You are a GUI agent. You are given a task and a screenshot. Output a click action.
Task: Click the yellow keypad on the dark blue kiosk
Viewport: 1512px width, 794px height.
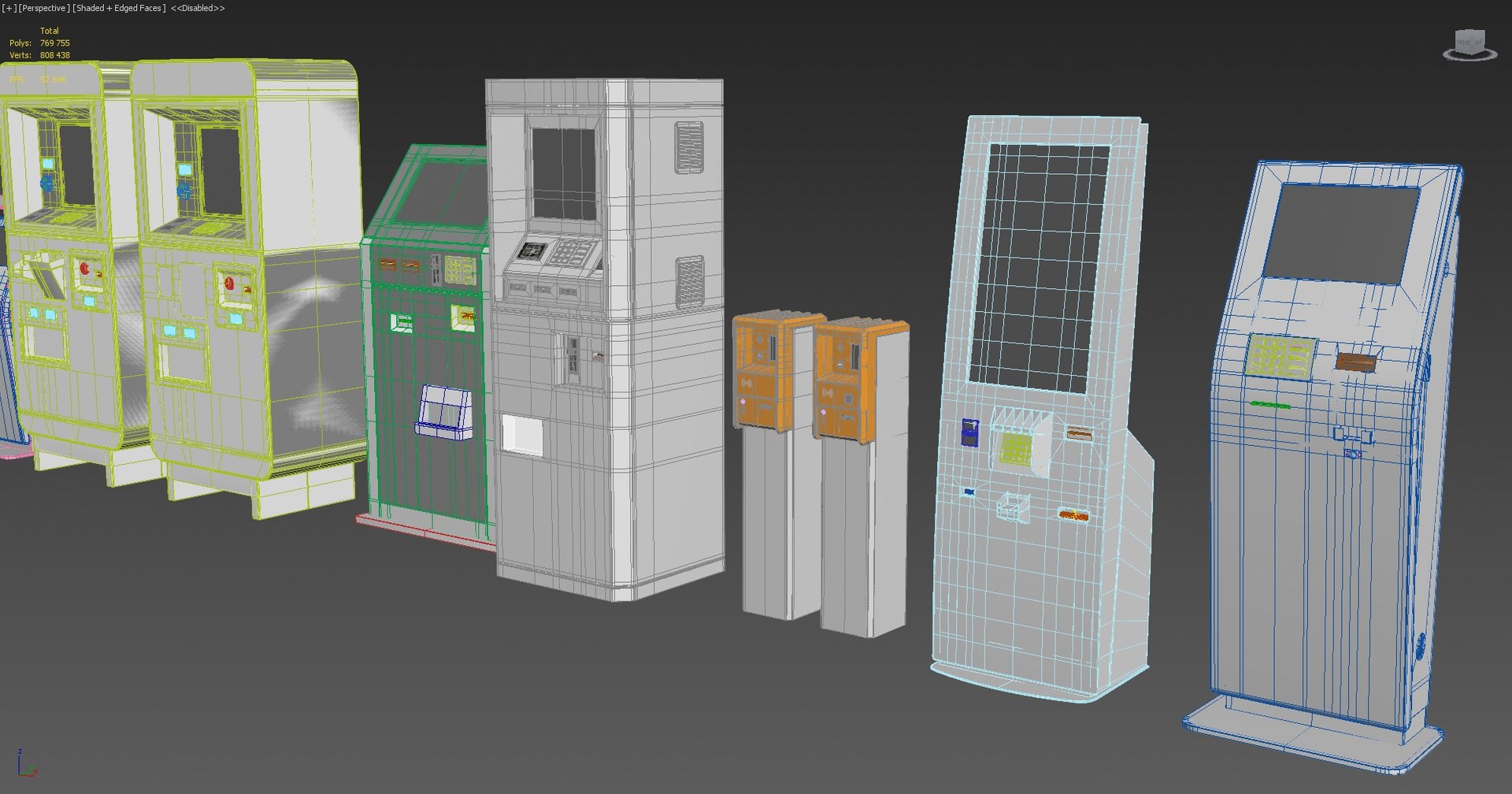(1280, 355)
